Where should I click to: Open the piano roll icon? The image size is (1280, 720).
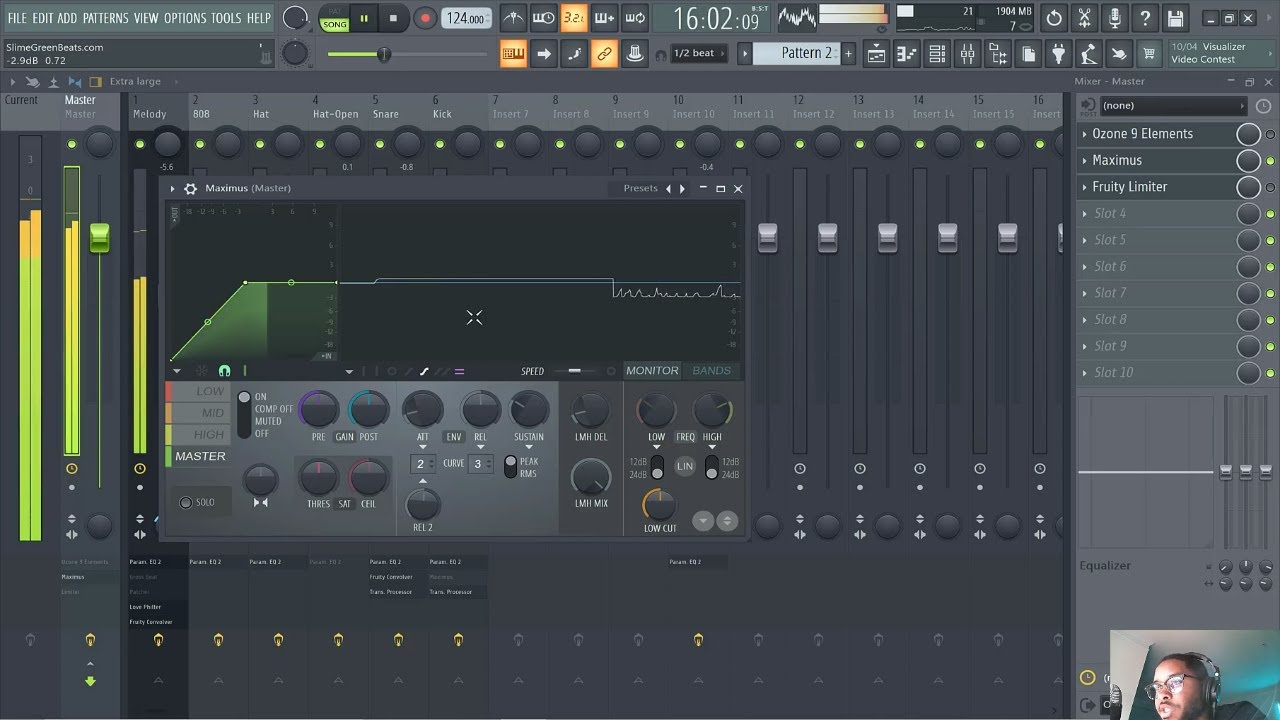click(907, 54)
